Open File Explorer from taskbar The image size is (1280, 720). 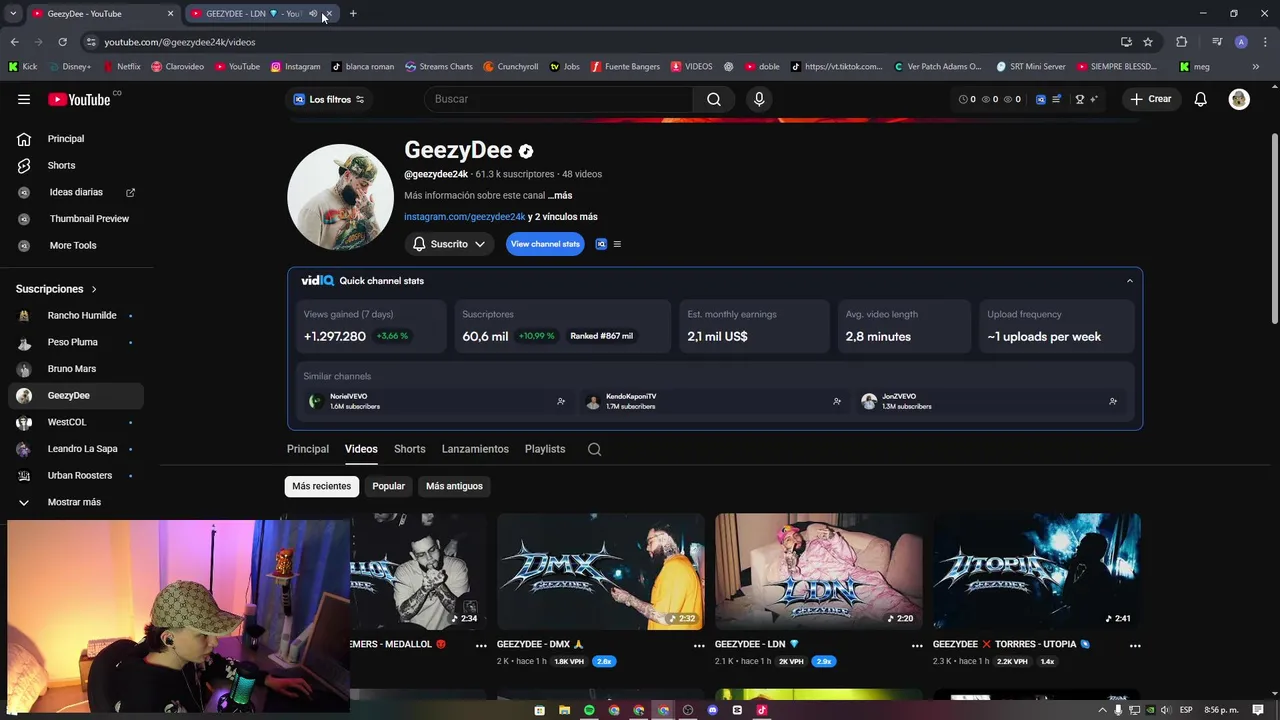(564, 710)
